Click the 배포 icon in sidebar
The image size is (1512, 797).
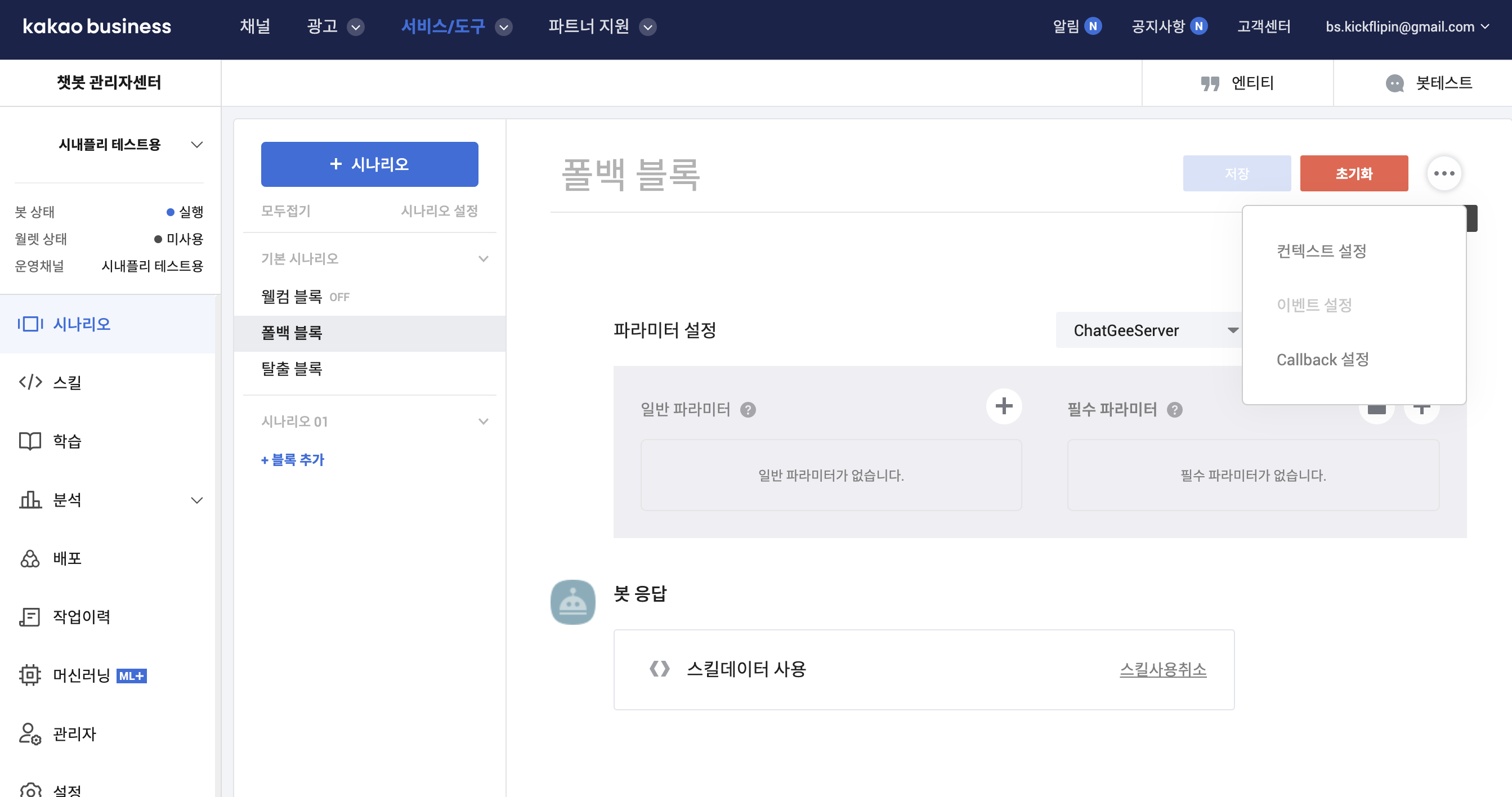click(x=29, y=557)
